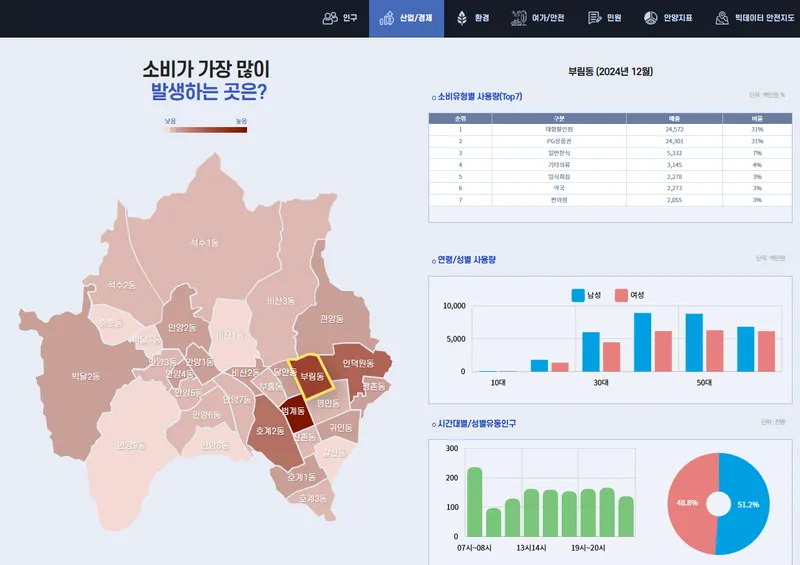This screenshot has width=800, height=565.
Task: Select 범계동 district on the map
Action: click(x=291, y=411)
